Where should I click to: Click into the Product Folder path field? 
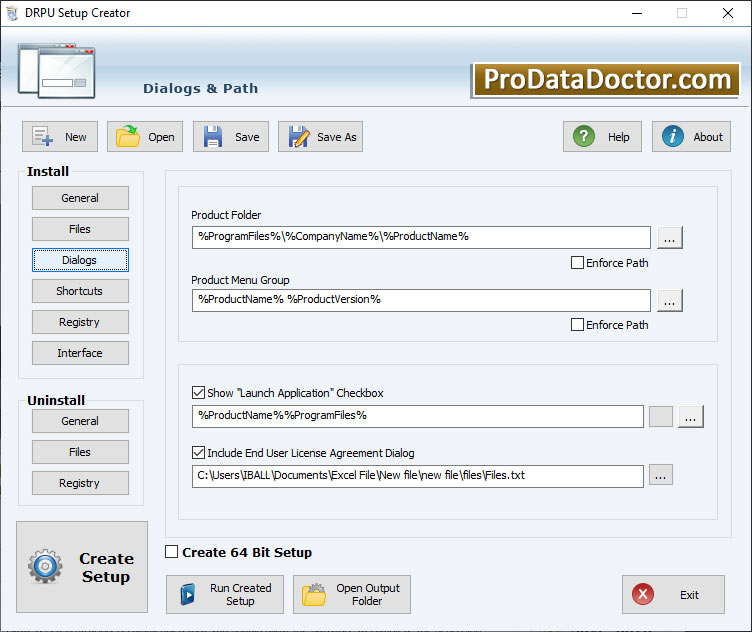(x=421, y=237)
